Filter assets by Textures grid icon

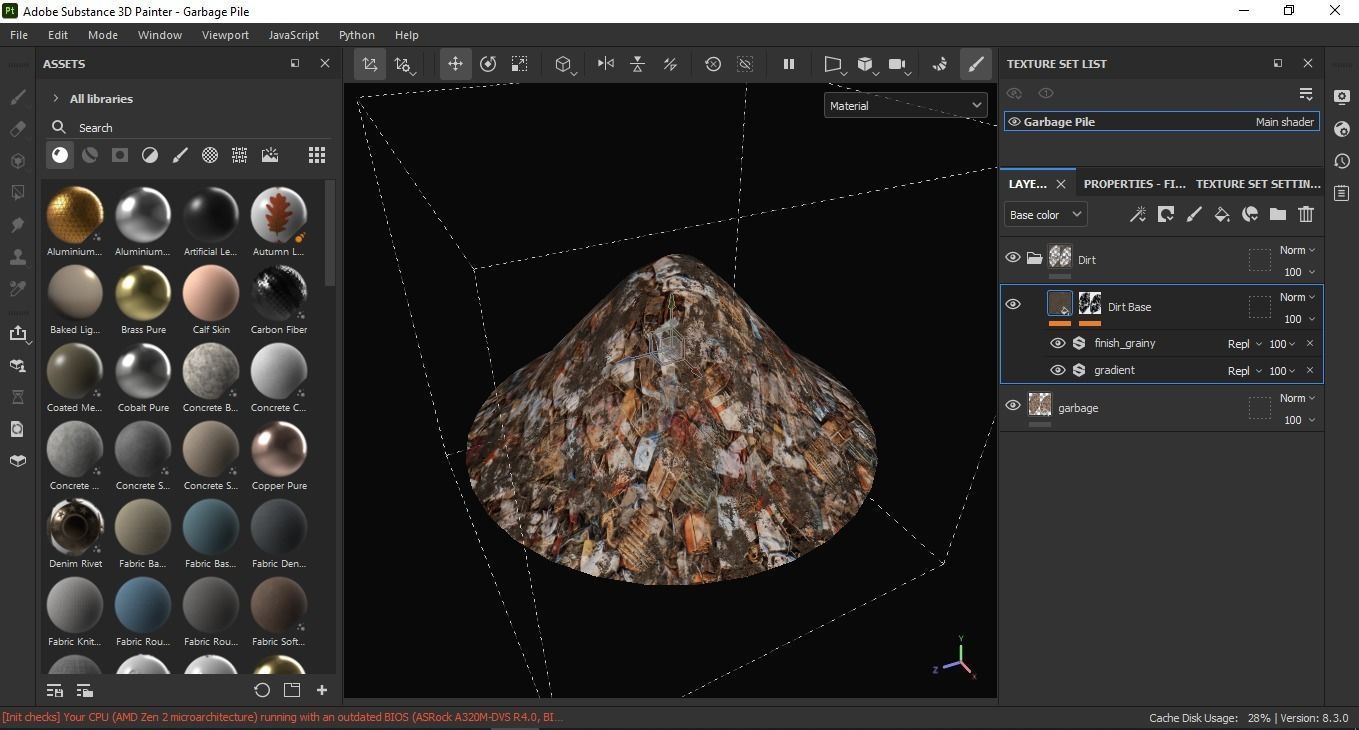click(240, 155)
